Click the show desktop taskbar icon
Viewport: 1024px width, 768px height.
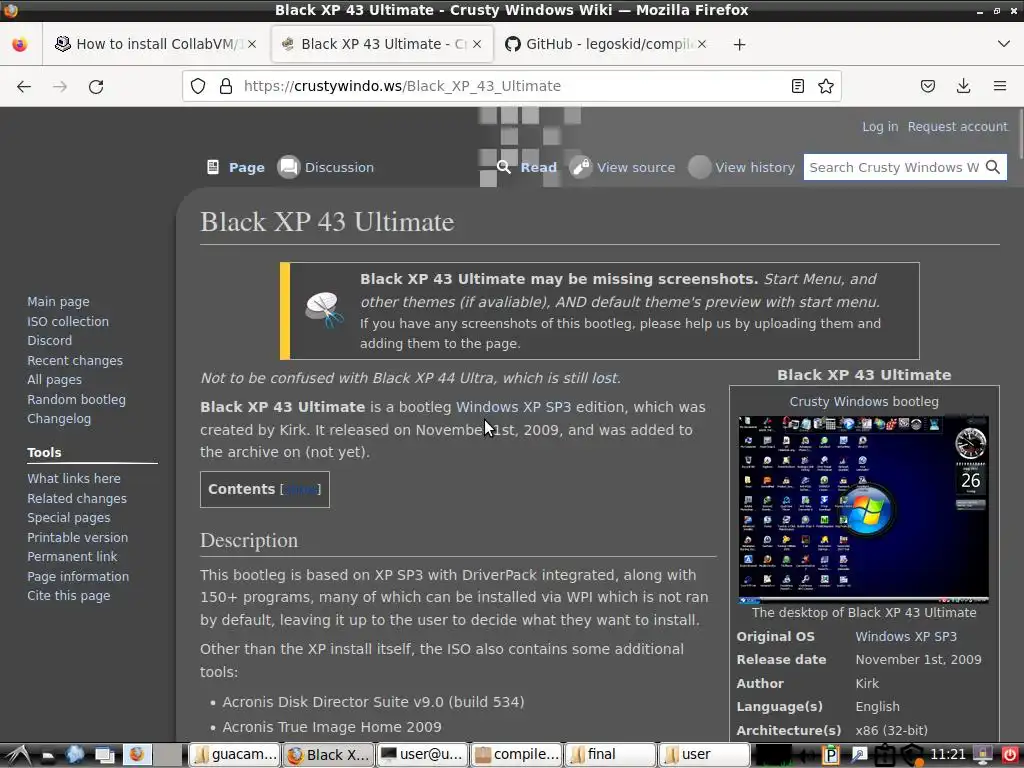(x=104, y=755)
